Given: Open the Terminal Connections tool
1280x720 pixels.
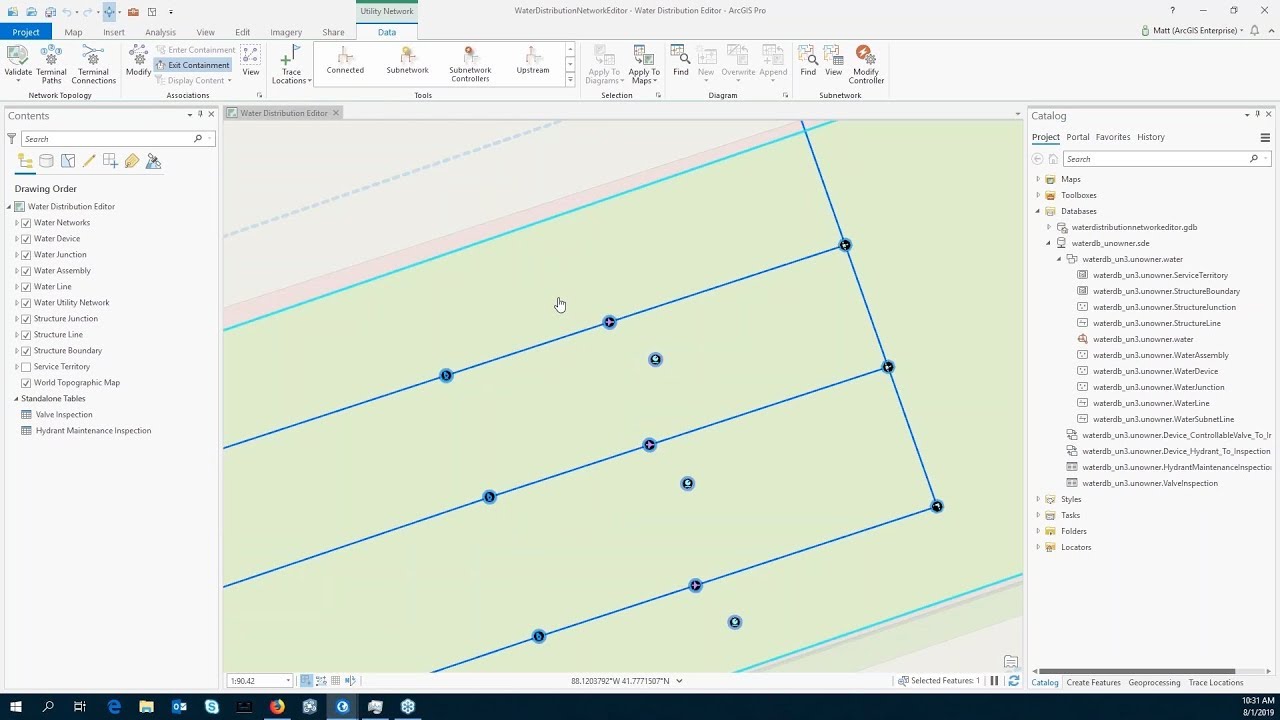Looking at the screenshot, I should click(x=93, y=64).
